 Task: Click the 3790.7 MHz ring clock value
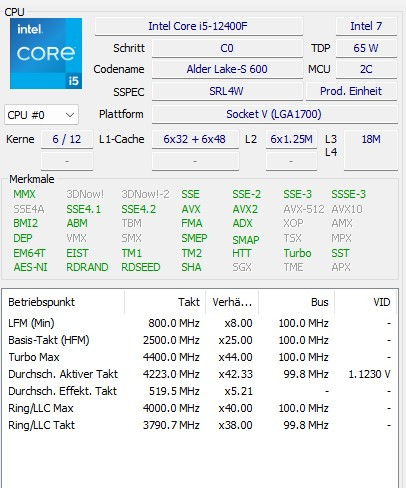171,425
